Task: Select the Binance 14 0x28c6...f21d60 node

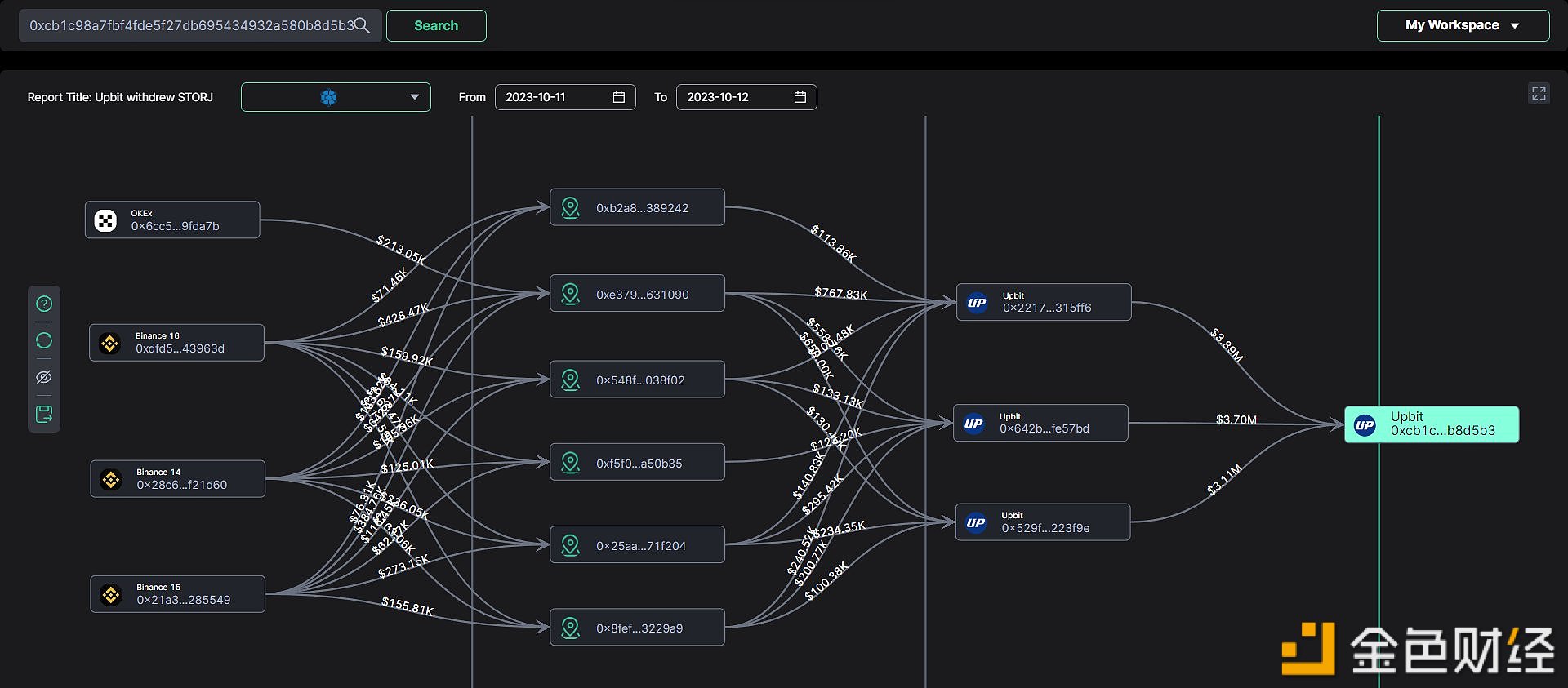Action: click(x=177, y=479)
